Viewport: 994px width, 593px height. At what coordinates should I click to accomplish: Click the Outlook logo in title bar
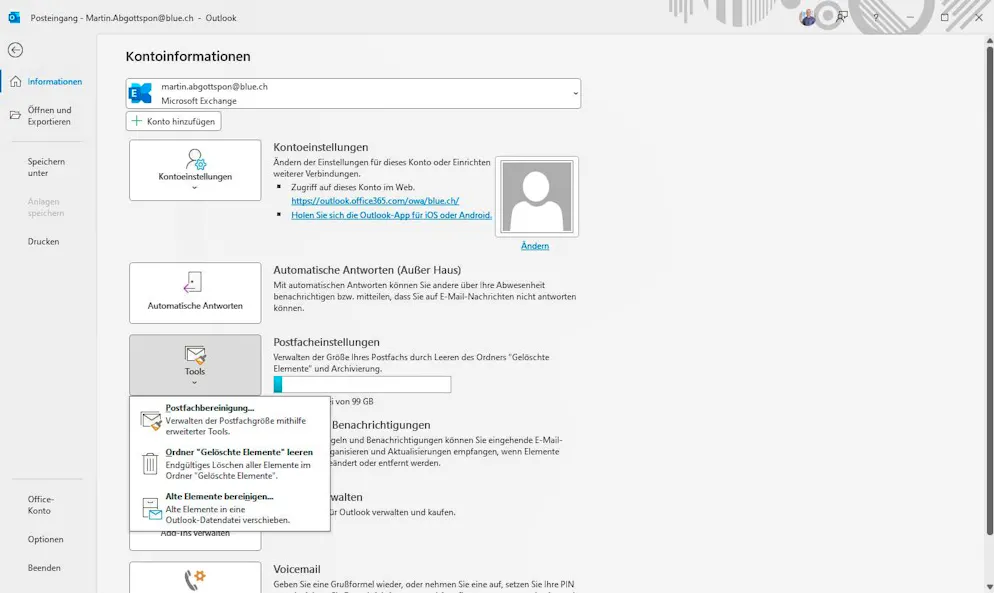(x=14, y=18)
